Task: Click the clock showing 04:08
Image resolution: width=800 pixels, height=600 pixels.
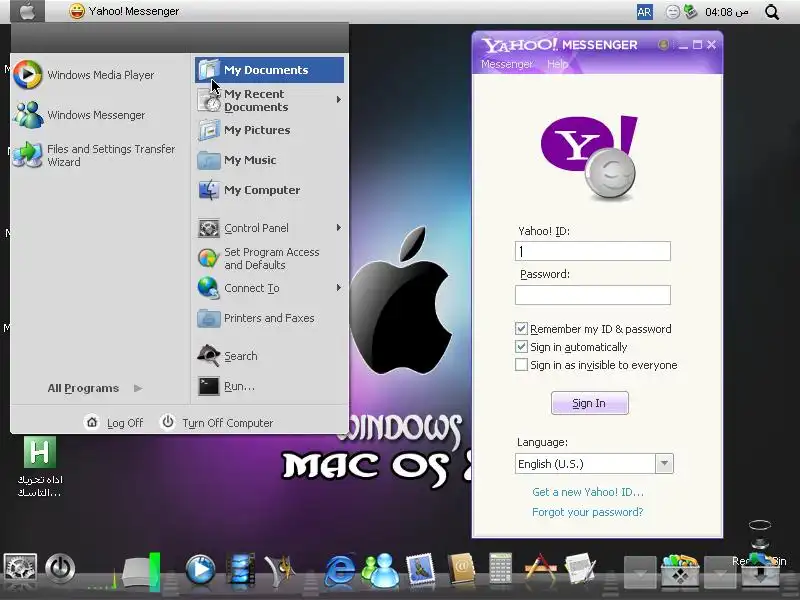Action: pyautogui.click(x=727, y=12)
